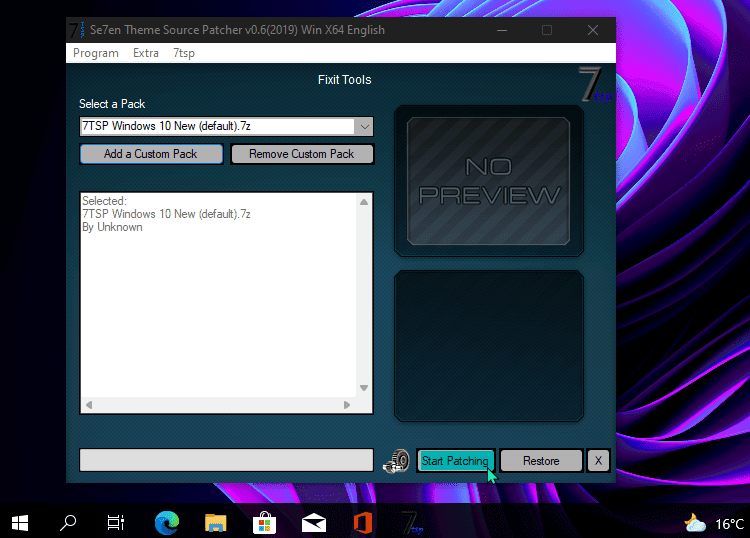Click Remove Custom Pack button
The image size is (750, 538).
pyautogui.click(x=302, y=154)
